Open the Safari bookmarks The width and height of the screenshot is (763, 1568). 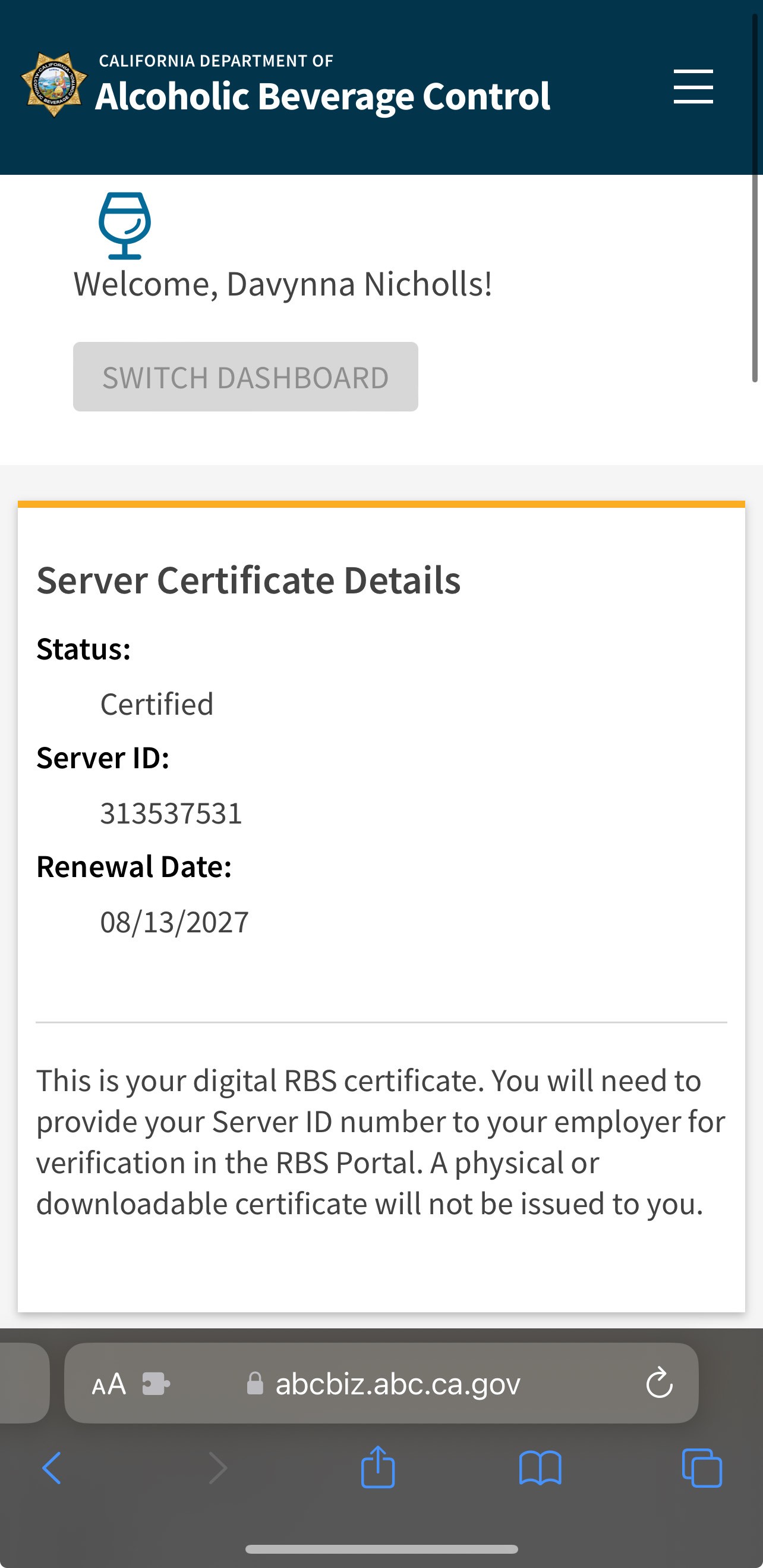(540, 1468)
